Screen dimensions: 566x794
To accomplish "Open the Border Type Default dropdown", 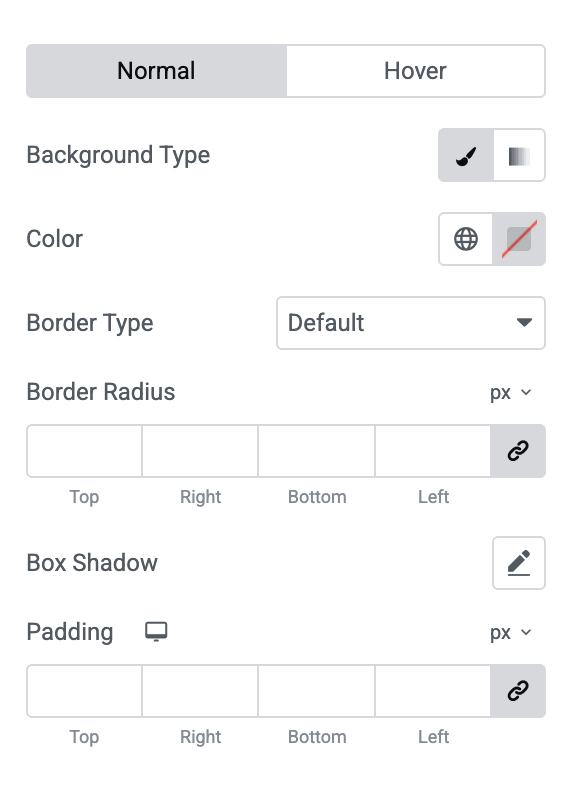I will click(x=411, y=323).
